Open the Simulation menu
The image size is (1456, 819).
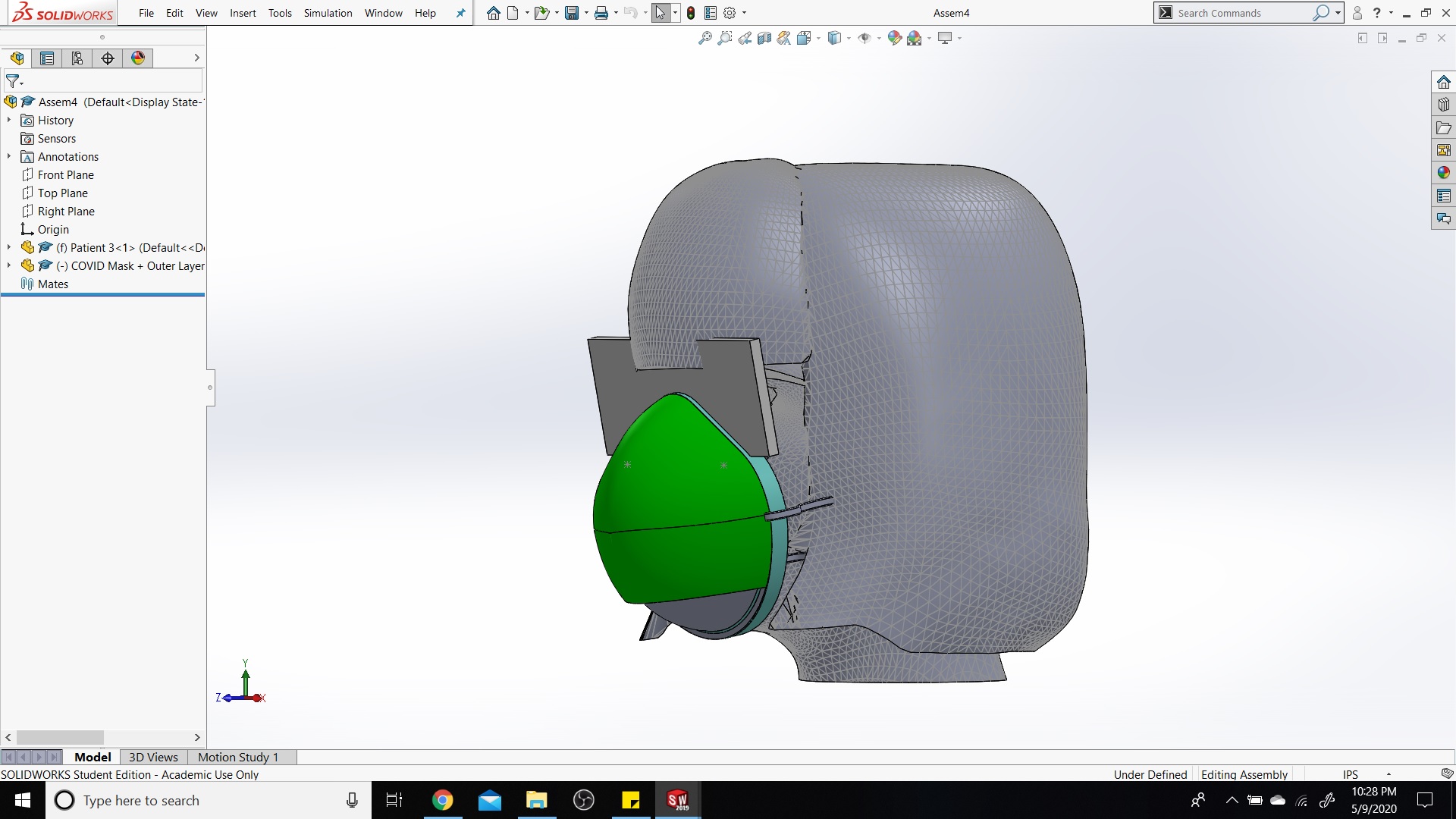coord(328,13)
